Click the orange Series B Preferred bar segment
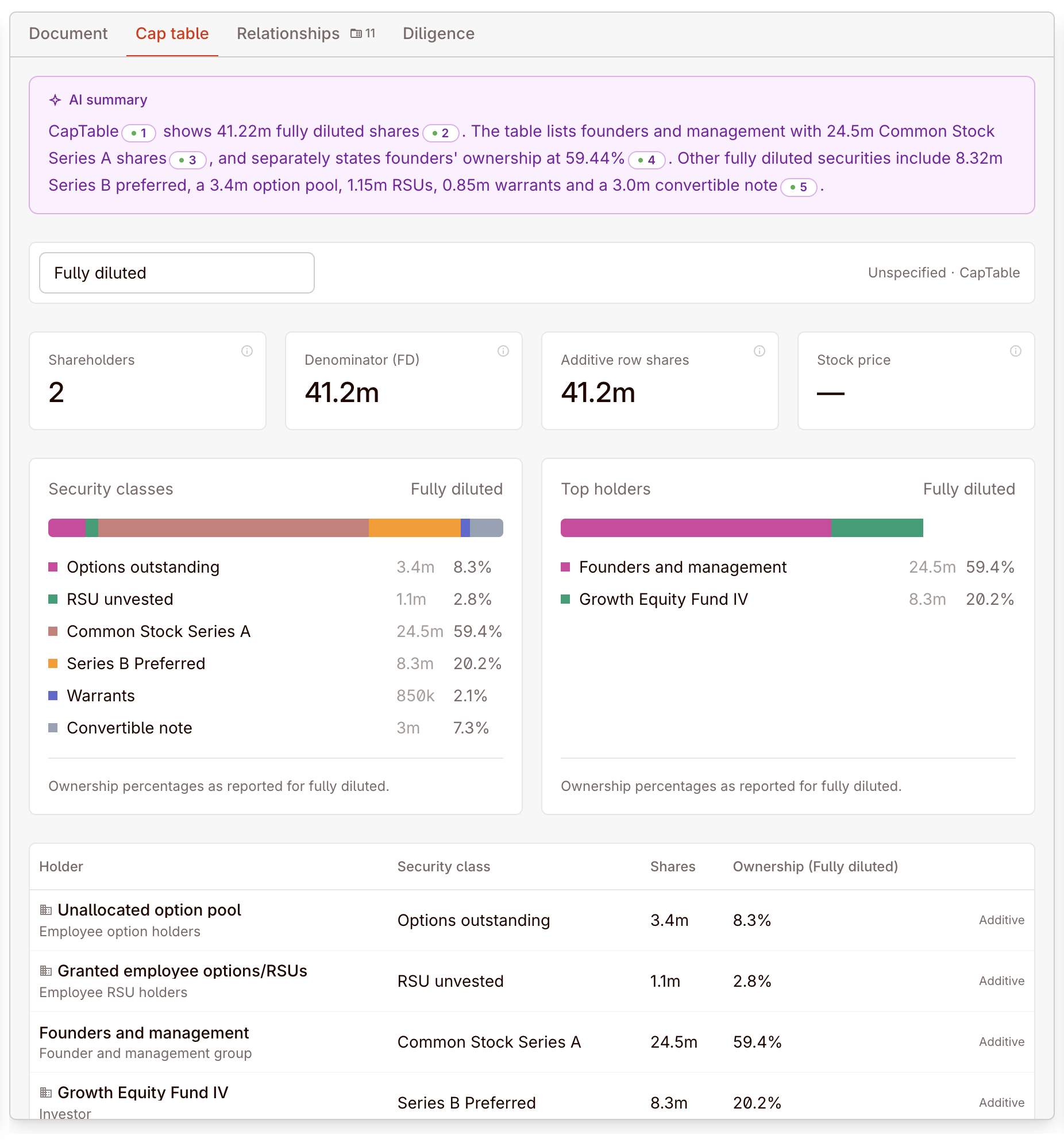 tap(414, 528)
